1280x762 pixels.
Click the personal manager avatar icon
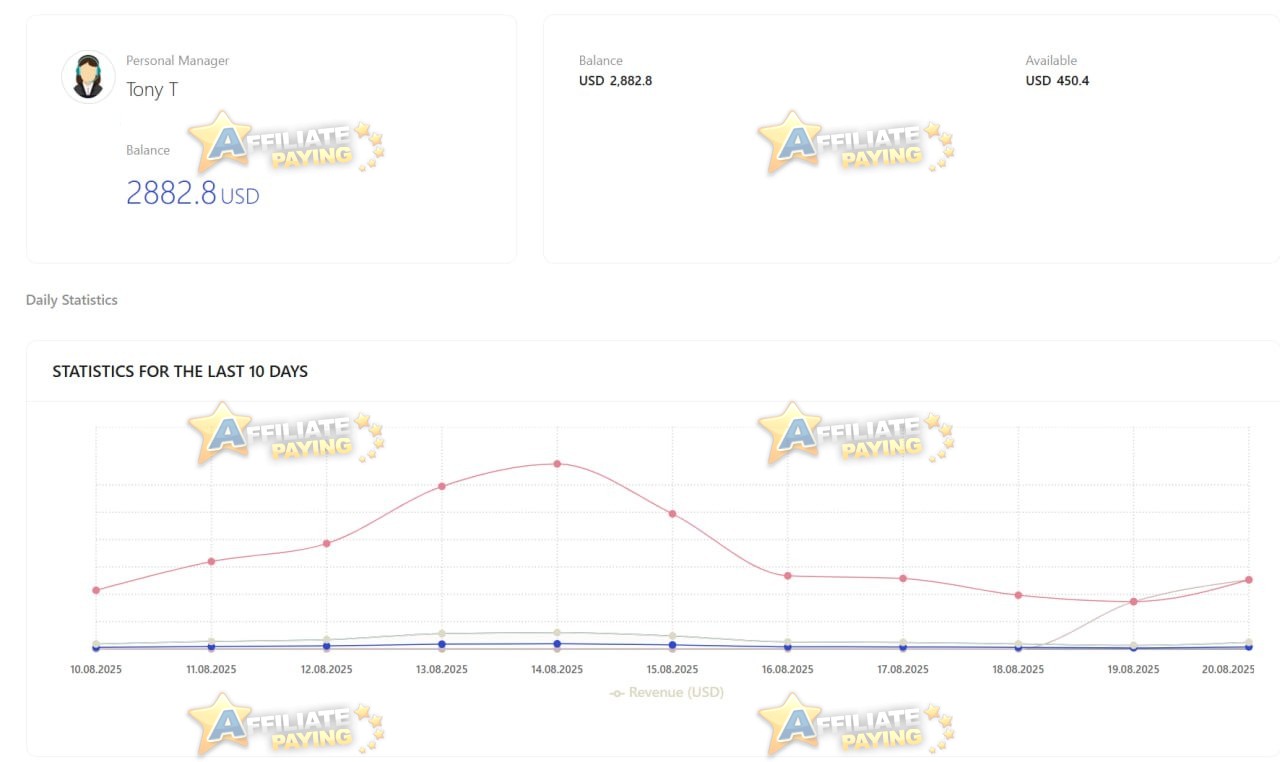(x=88, y=77)
